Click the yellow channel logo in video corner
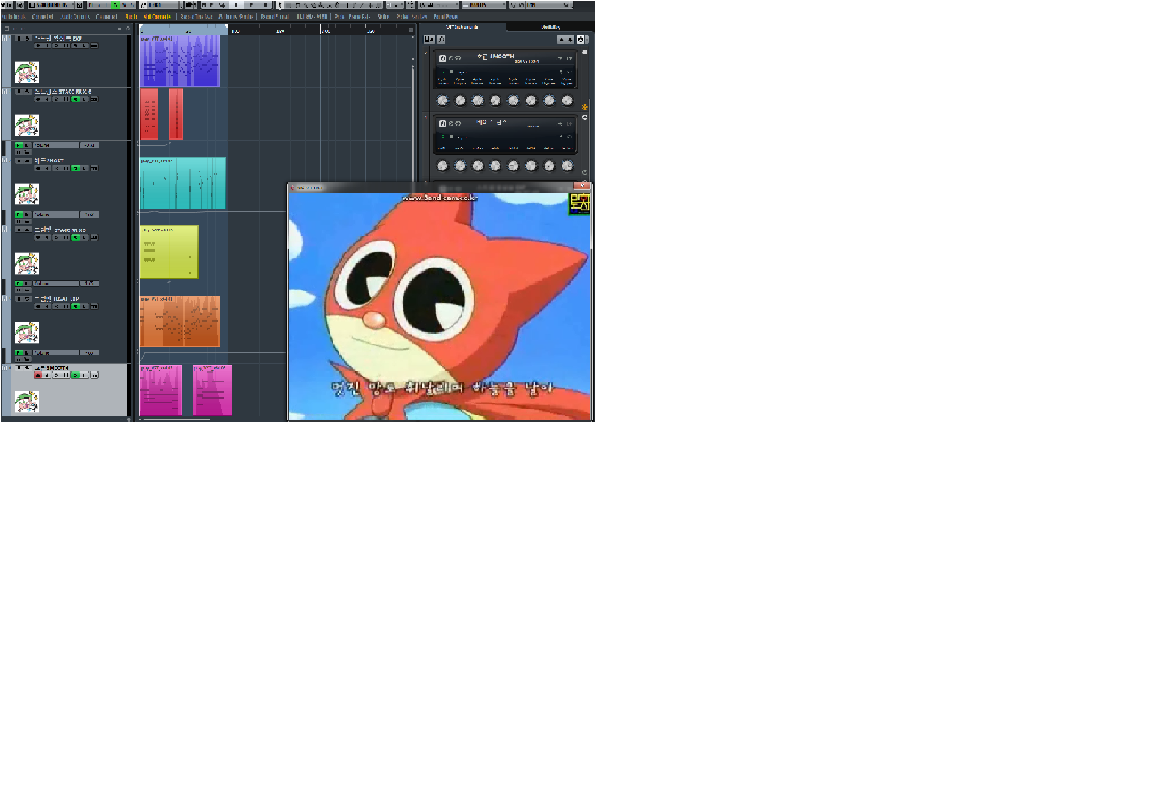Image resolution: width=1172 pixels, height=786 pixels. pyautogui.click(x=579, y=203)
